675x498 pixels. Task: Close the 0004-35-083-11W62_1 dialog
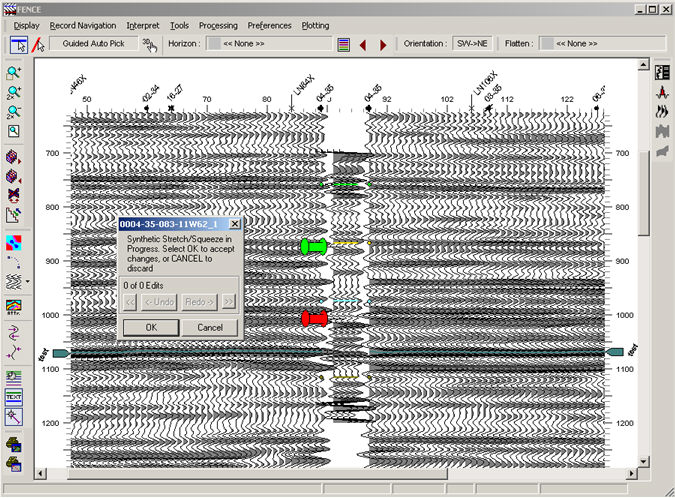point(235,224)
